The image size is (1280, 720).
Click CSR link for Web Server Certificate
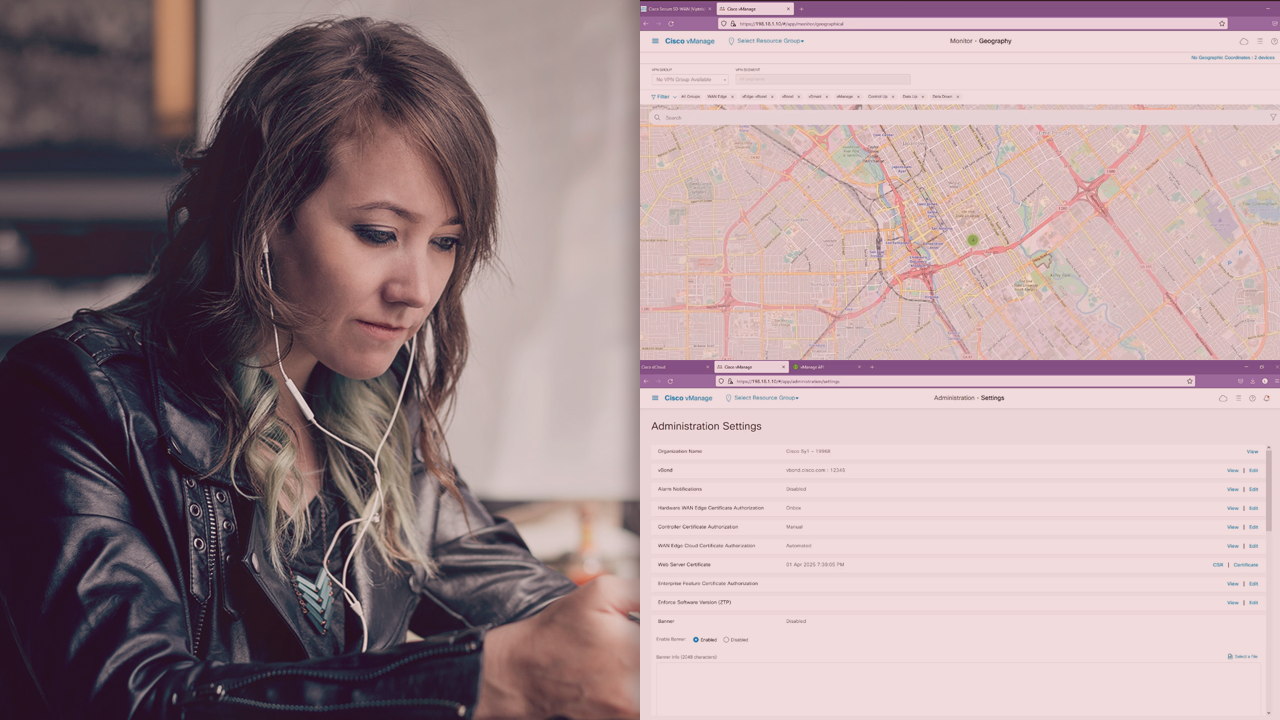click(x=1218, y=565)
